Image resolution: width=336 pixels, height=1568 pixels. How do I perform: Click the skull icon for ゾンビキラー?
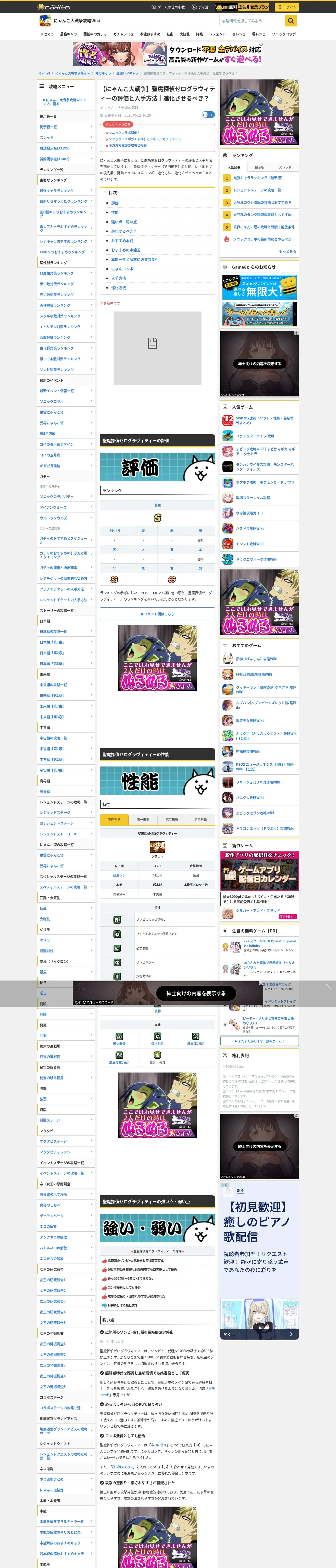coord(117,962)
